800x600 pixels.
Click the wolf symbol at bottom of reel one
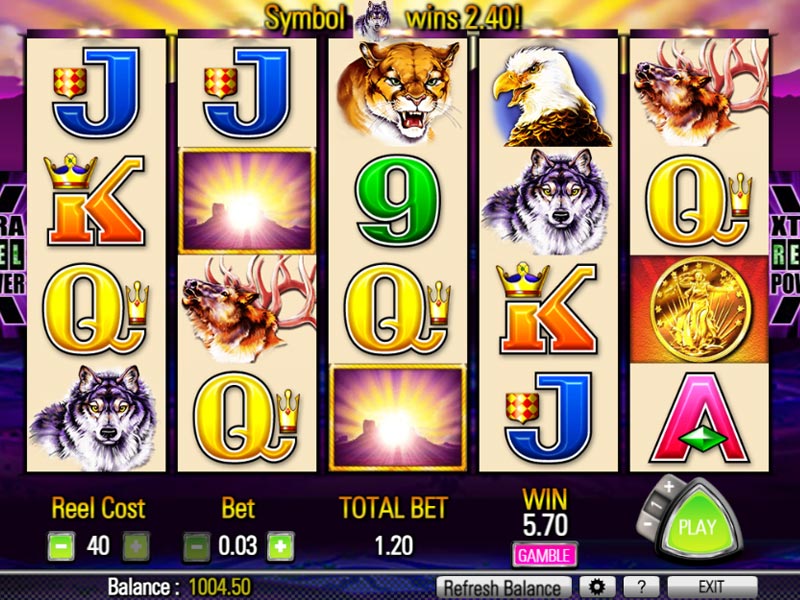point(95,417)
